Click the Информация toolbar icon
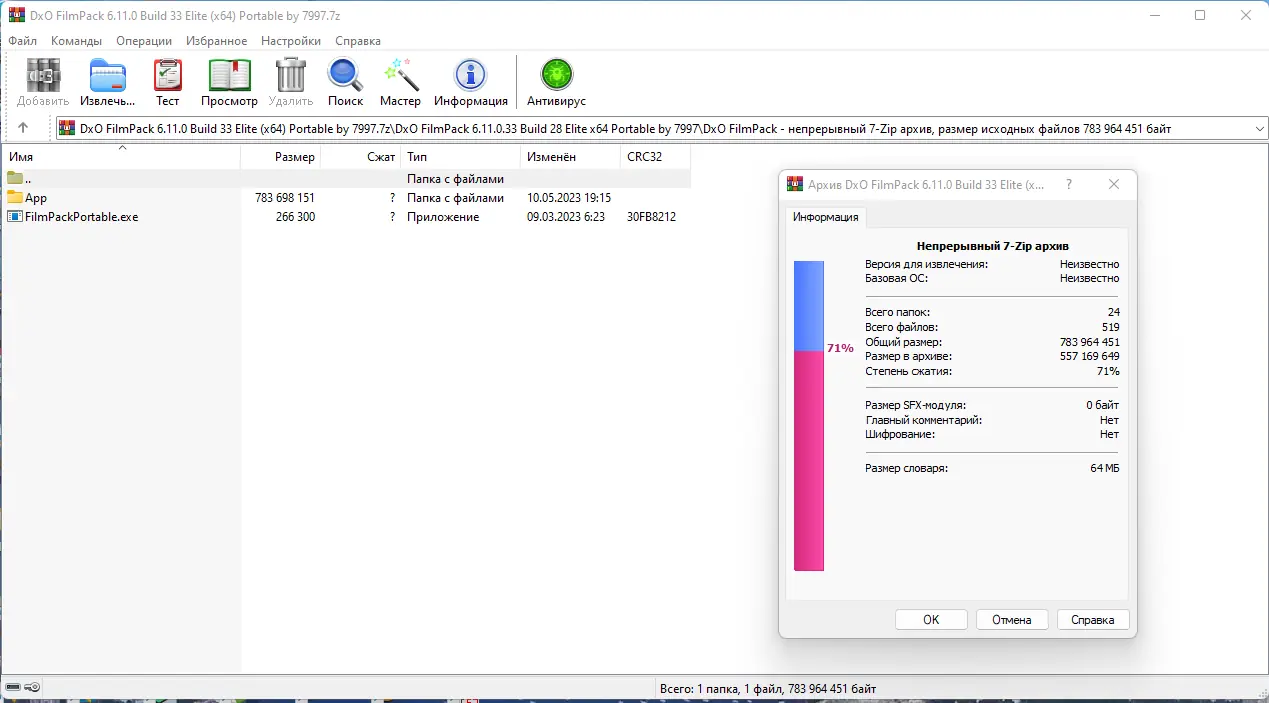Screen dimensions: 1269x703 click(470, 75)
